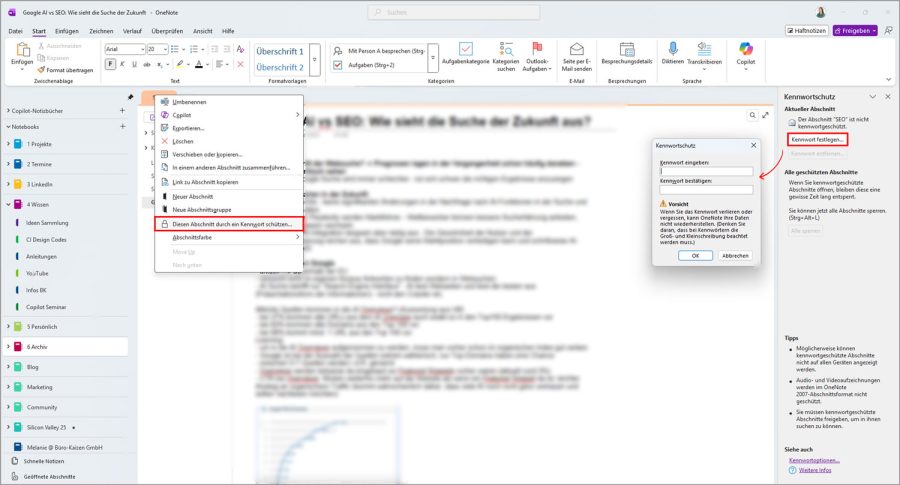This screenshot has height=485, width=900.
Task: Open the Datei menu tab
Action: pyautogui.click(x=15, y=31)
